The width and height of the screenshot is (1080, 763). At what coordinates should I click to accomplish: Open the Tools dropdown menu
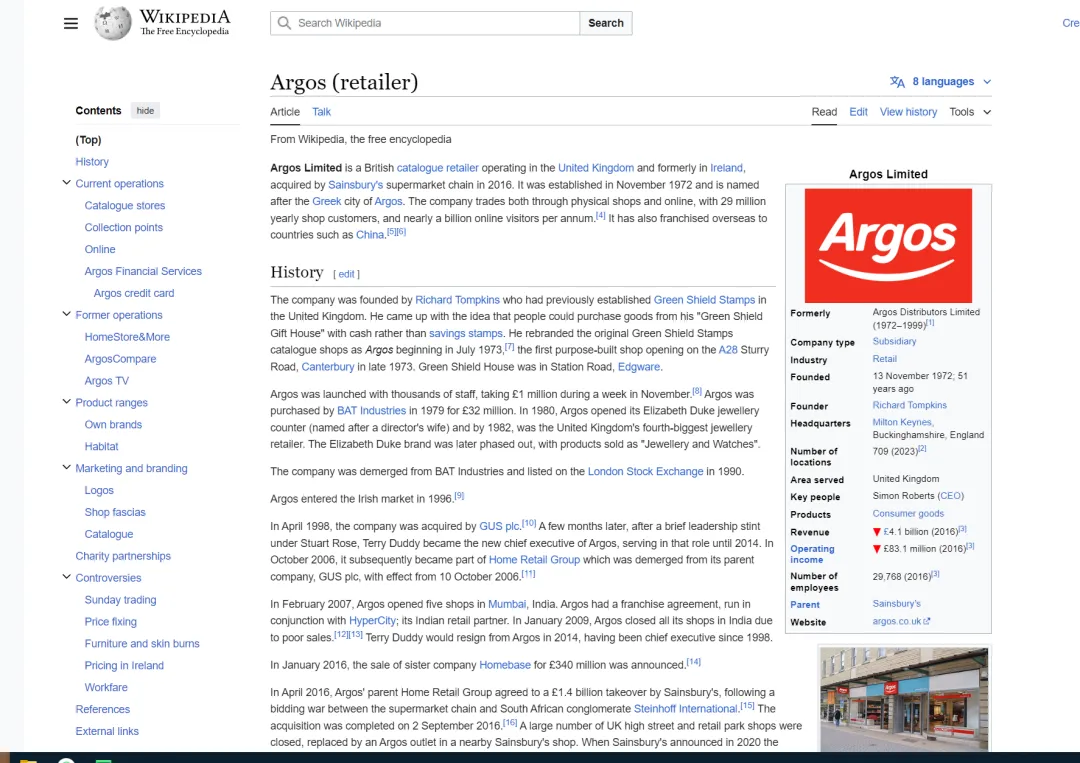970,112
